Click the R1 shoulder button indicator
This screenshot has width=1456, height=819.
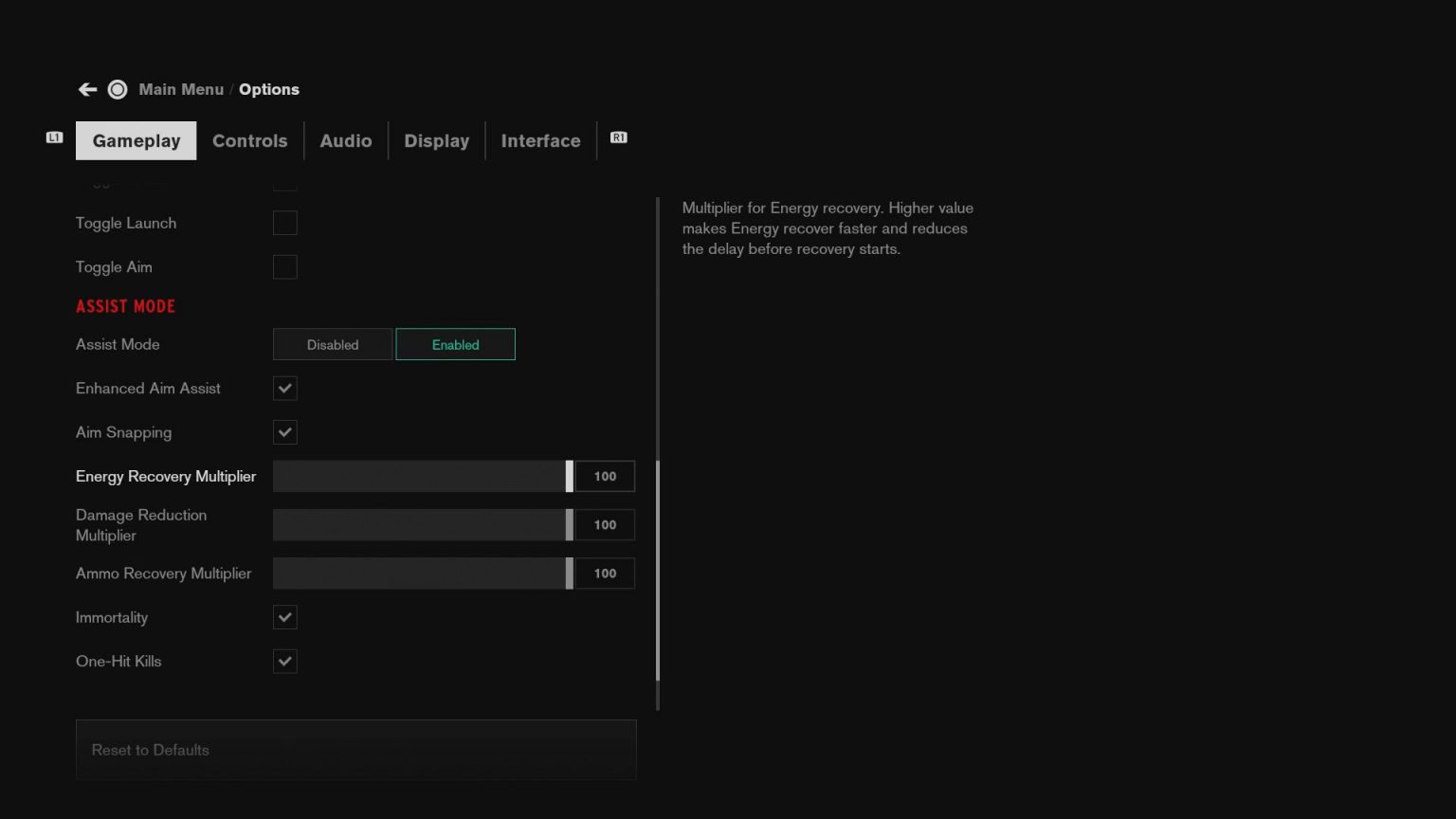tap(618, 137)
